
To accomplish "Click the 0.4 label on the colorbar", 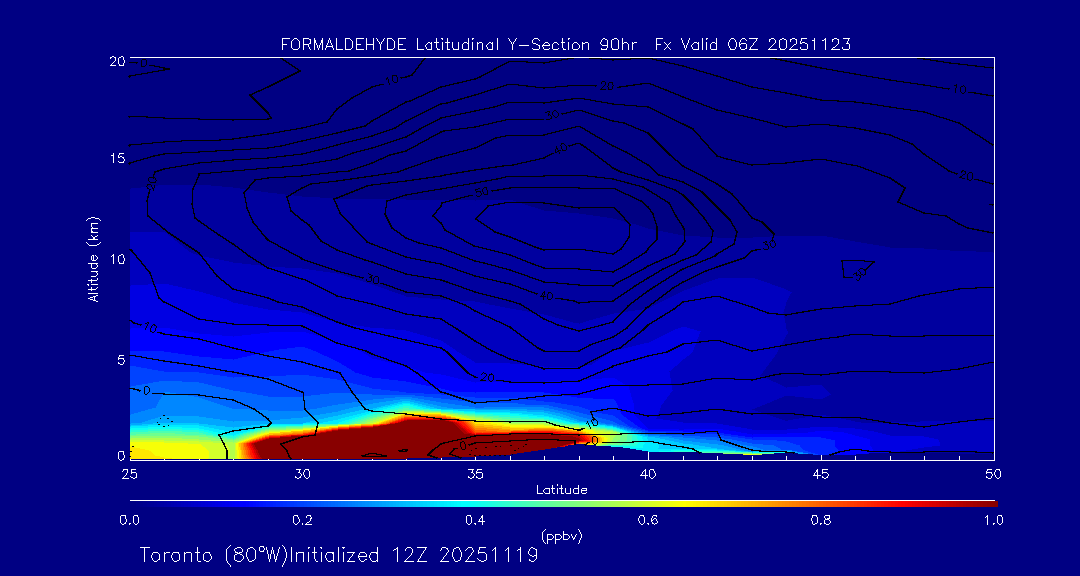I will [x=475, y=520].
